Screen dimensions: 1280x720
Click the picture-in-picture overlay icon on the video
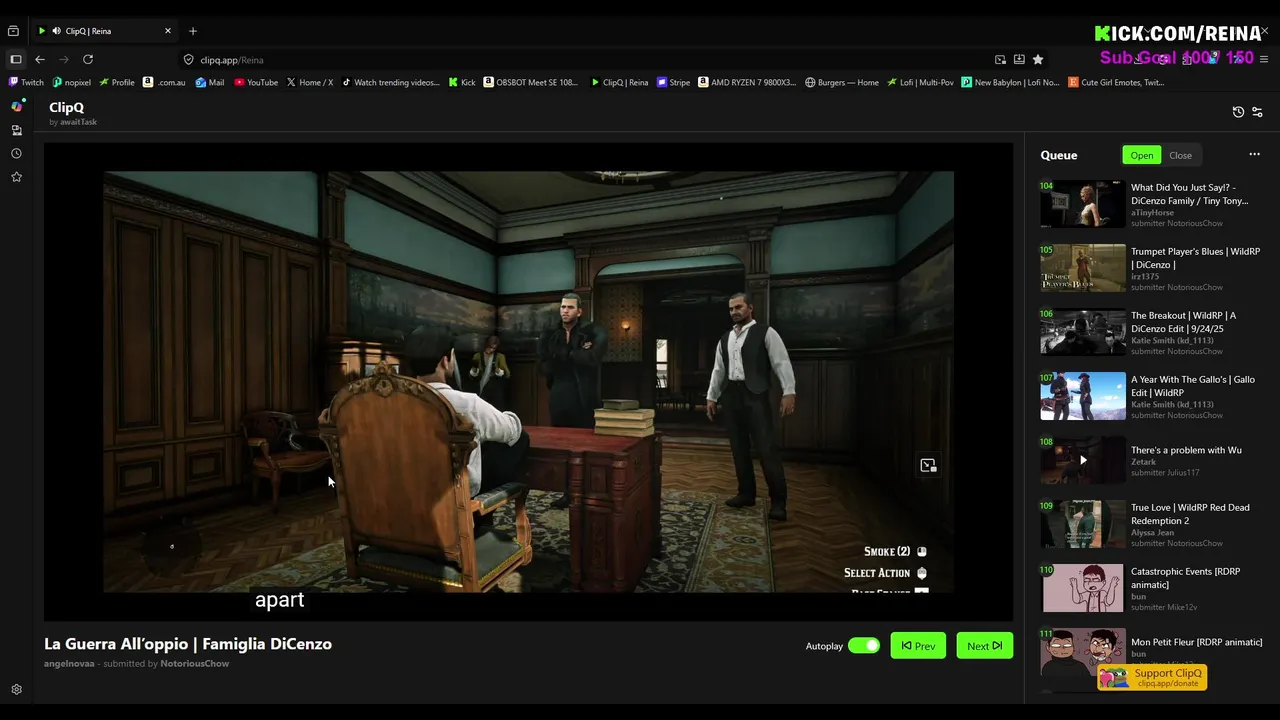click(928, 465)
